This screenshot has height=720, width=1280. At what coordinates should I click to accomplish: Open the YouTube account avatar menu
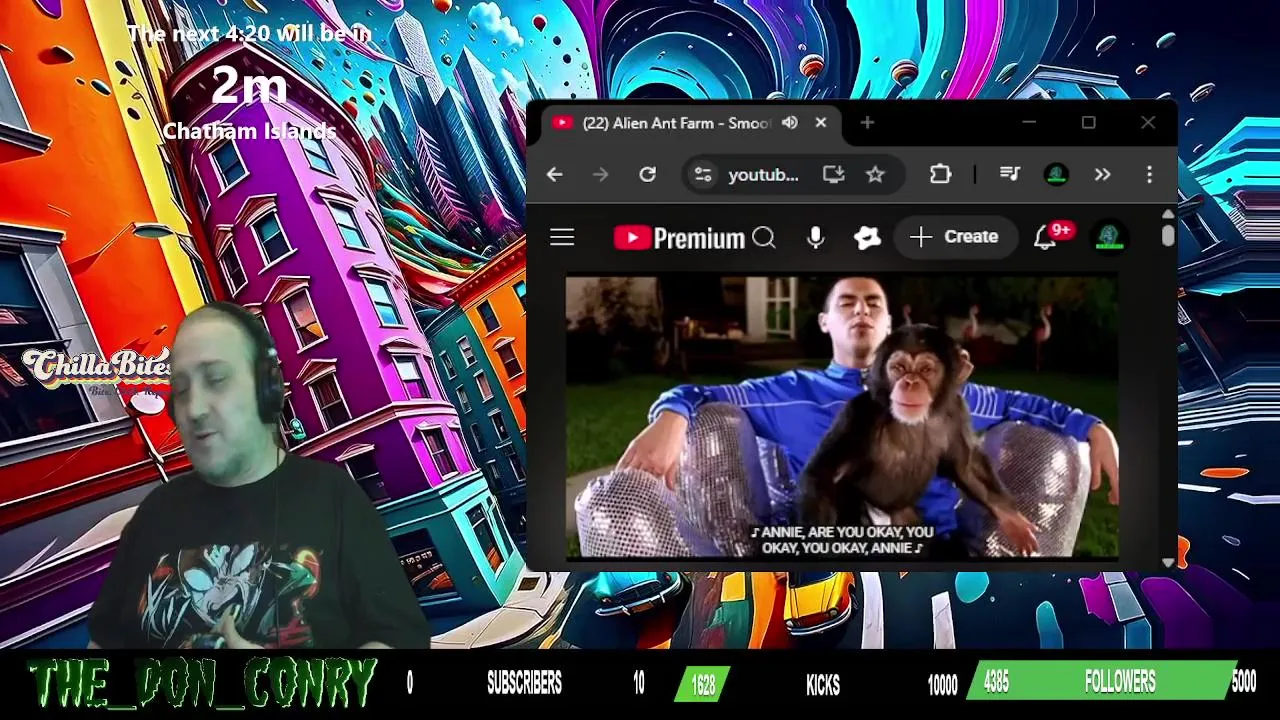pos(1108,237)
